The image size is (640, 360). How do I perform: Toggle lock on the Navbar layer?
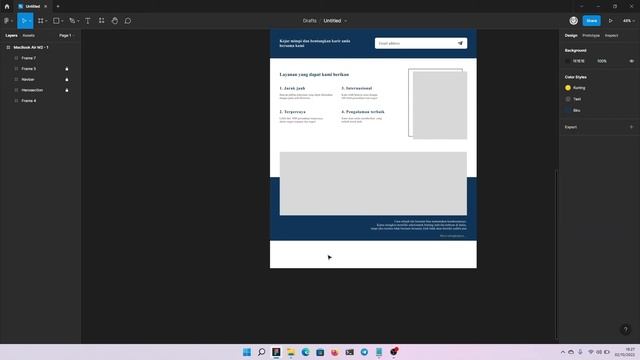[x=67, y=80]
